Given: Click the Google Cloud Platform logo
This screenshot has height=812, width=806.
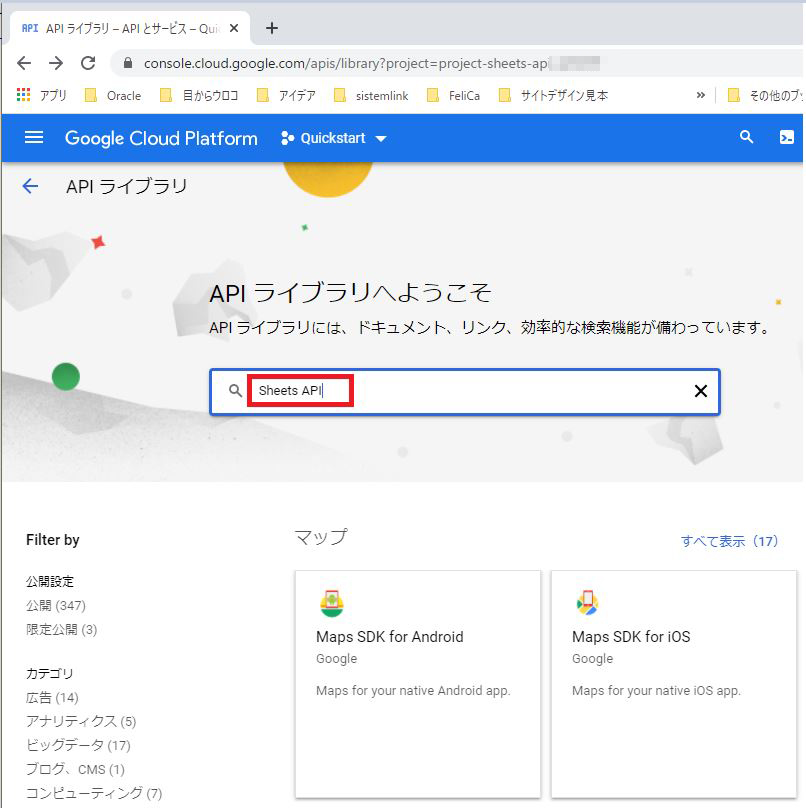Looking at the screenshot, I should pos(160,137).
